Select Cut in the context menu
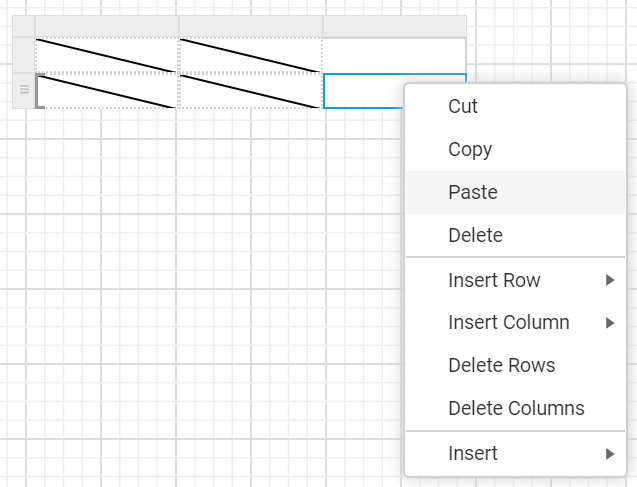 (515, 106)
